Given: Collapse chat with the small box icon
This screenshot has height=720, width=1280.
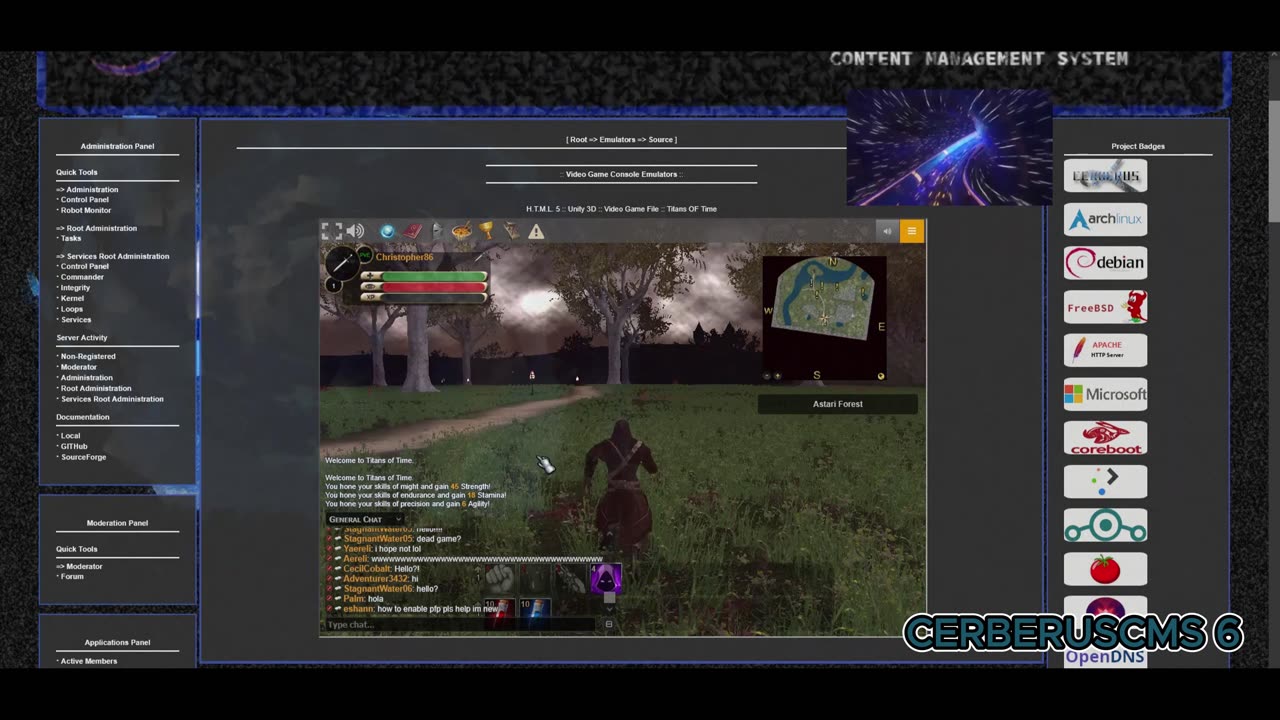Looking at the screenshot, I should 608,624.
